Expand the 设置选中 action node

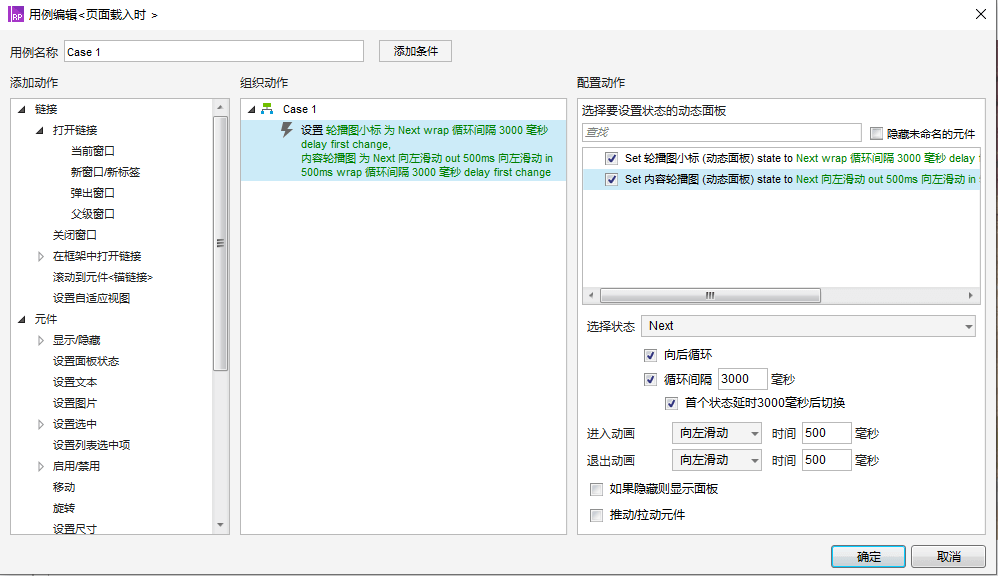[40, 425]
